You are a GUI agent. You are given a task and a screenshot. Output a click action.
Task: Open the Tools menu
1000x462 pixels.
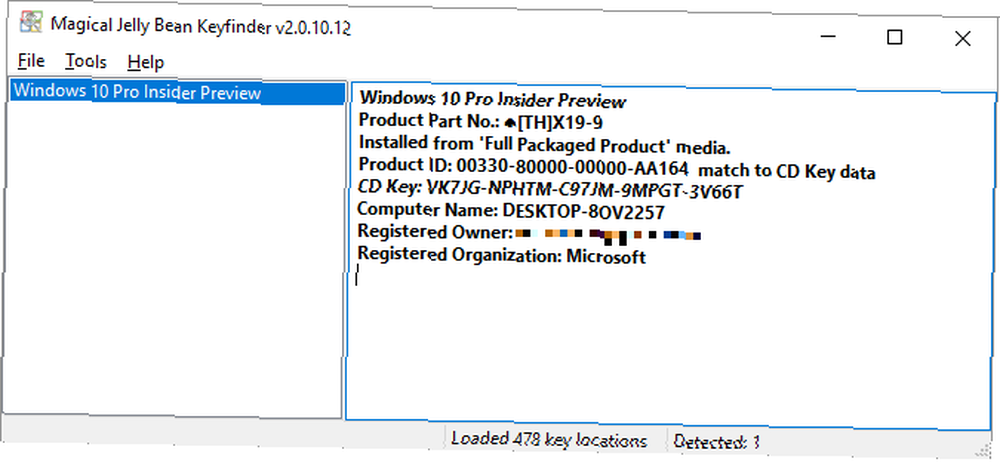click(85, 61)
